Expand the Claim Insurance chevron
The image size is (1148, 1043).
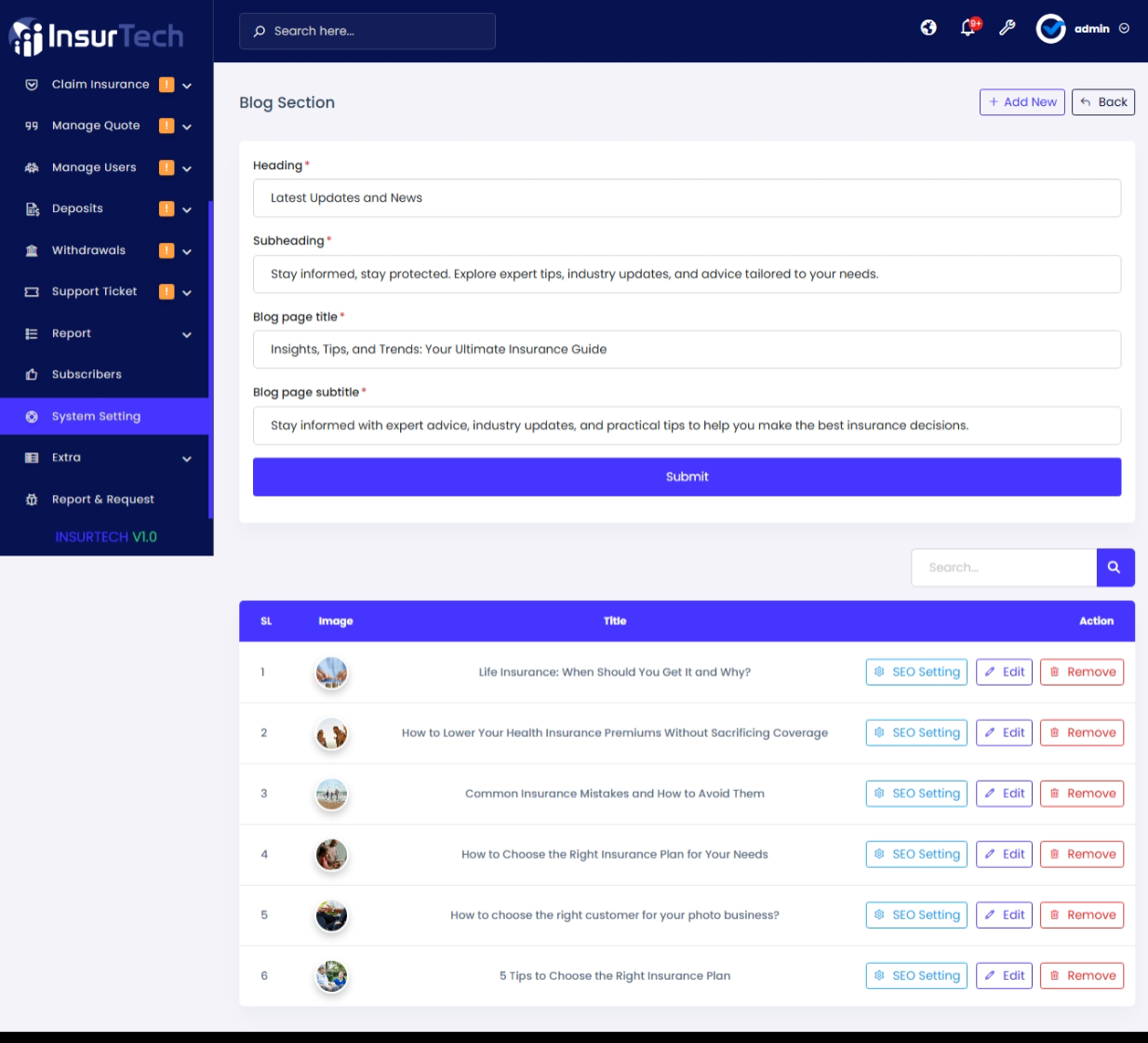tap(187, 86)
